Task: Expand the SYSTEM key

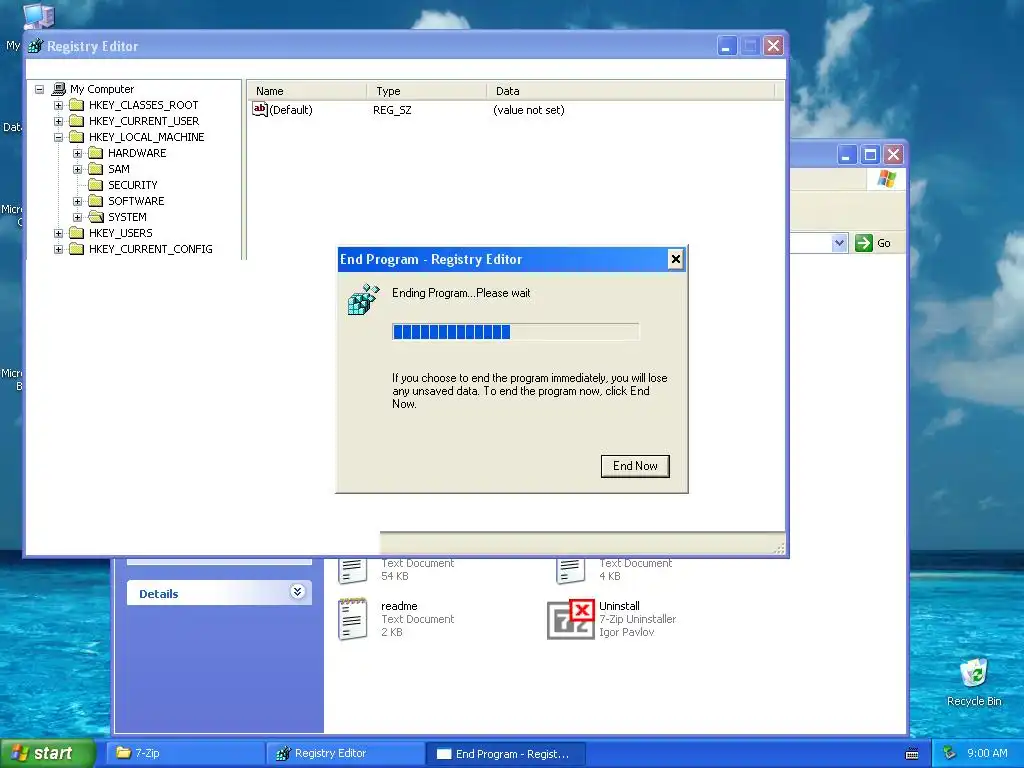Action: coord(78,217)
